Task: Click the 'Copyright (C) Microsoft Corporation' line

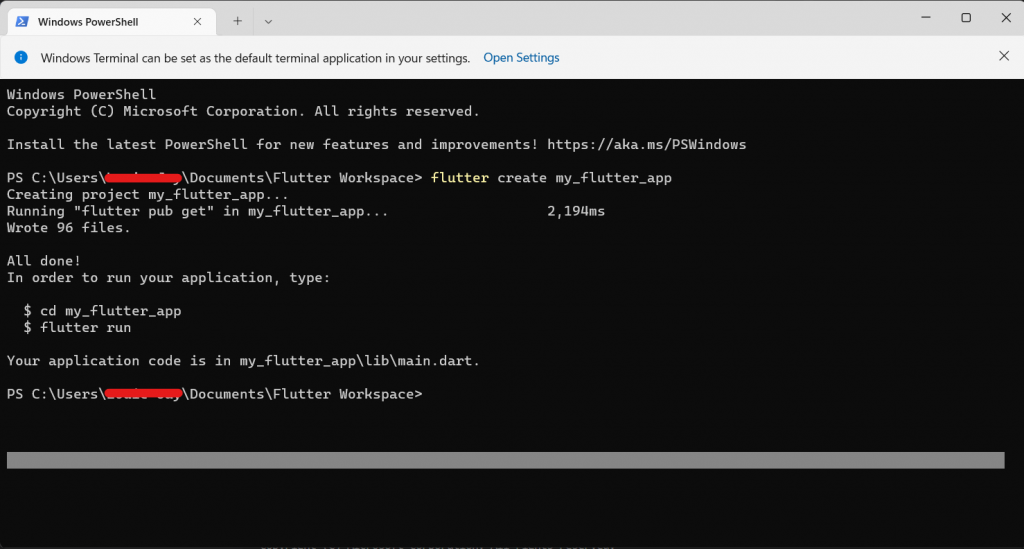Action: pyautogui.click(x=243, y=111)
